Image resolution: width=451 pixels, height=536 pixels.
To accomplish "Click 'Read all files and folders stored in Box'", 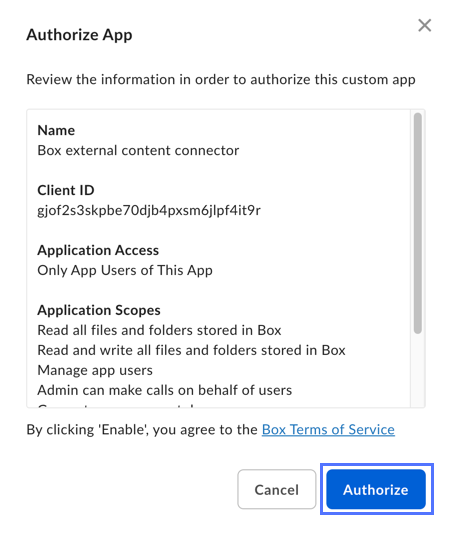I will pos(159,330).
